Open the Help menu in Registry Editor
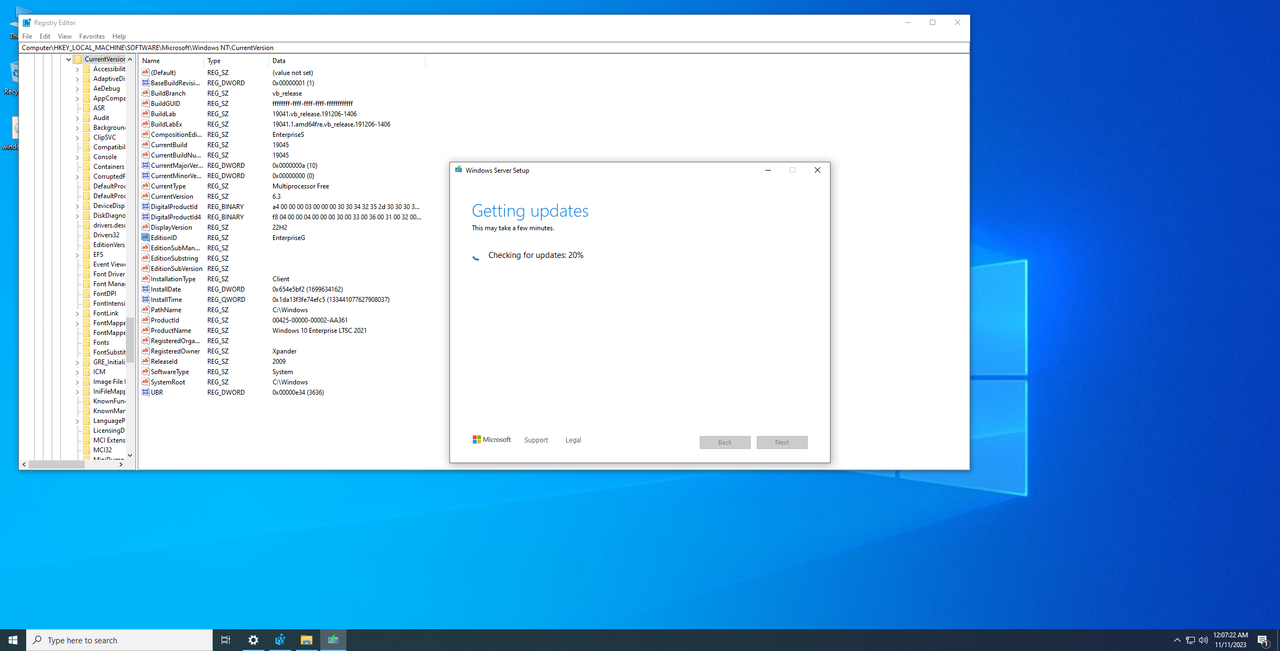Screen dimensions: 1280x651 click(x=119, y=36)
